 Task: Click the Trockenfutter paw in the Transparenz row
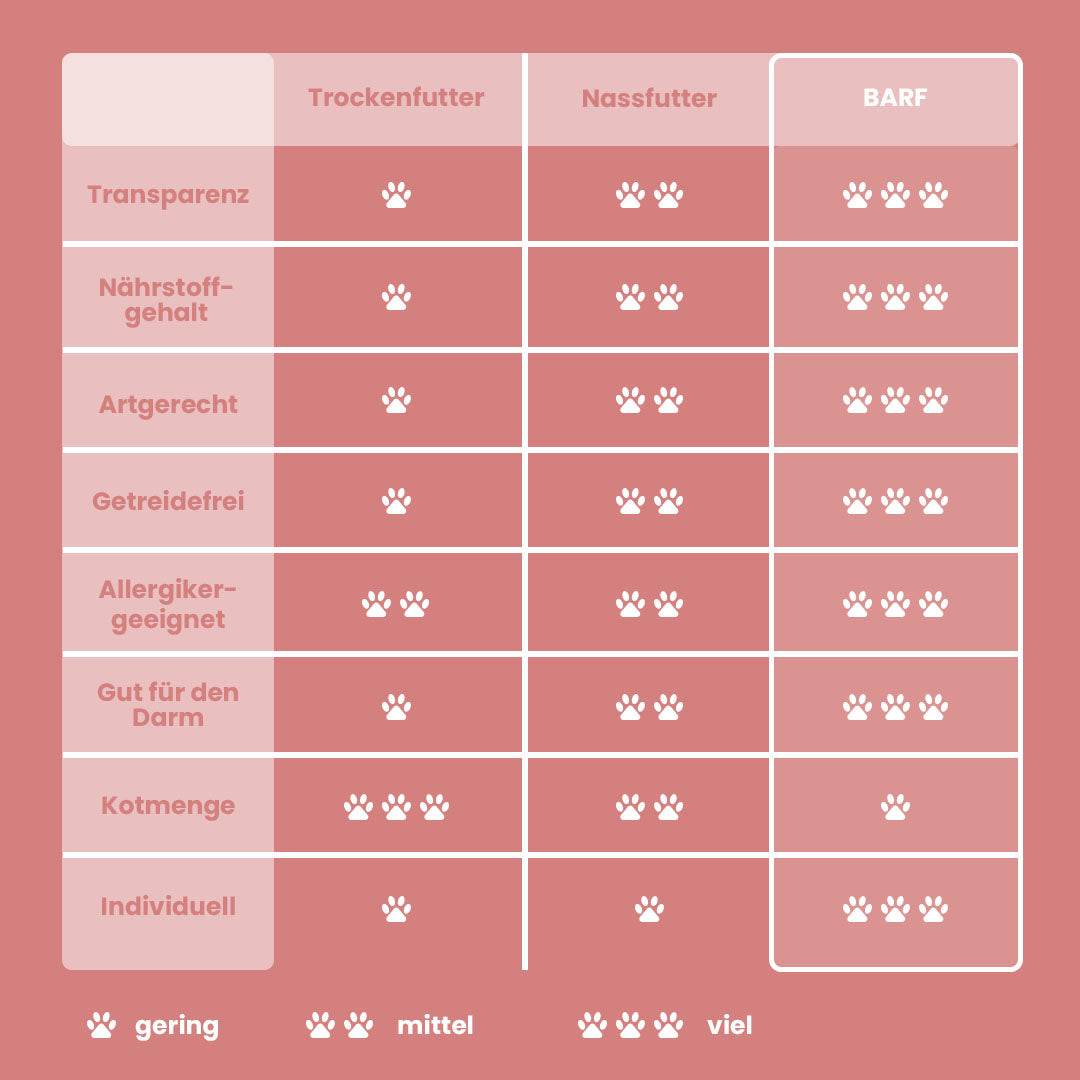pyautogui.click(x=397, y=195)
